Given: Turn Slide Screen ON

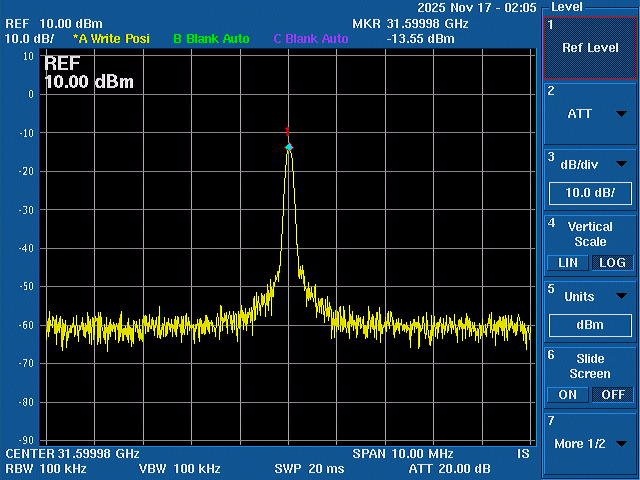Looking at the screenshot, I should (567, 395).
